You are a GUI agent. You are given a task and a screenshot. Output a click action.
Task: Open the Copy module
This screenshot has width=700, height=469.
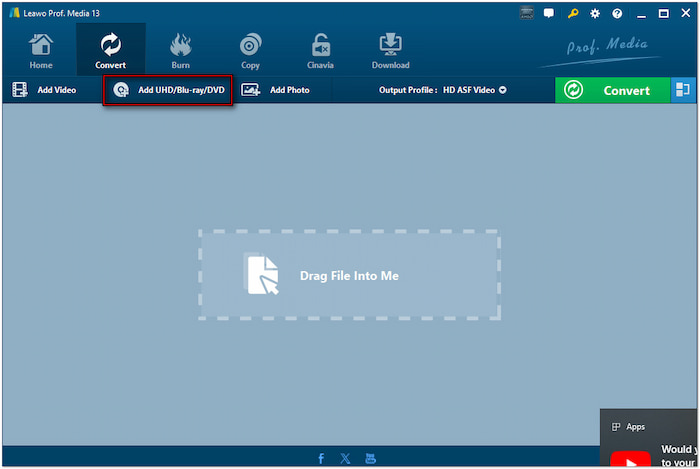[x=250, y=51]
